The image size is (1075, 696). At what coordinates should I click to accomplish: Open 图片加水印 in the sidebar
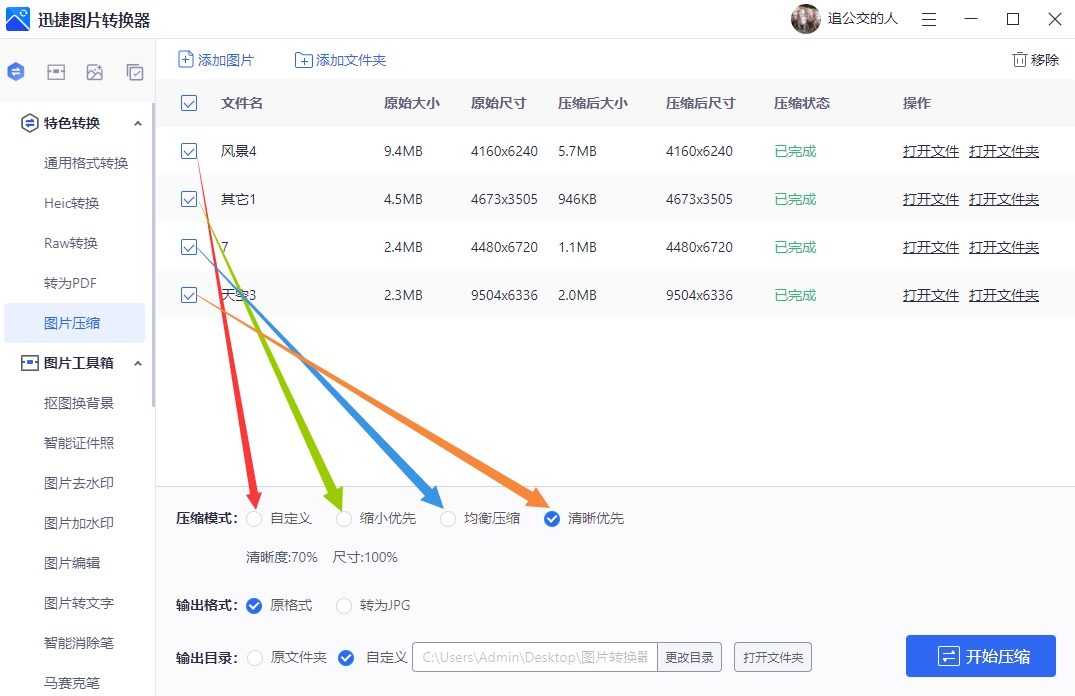(x=79, y=523)
